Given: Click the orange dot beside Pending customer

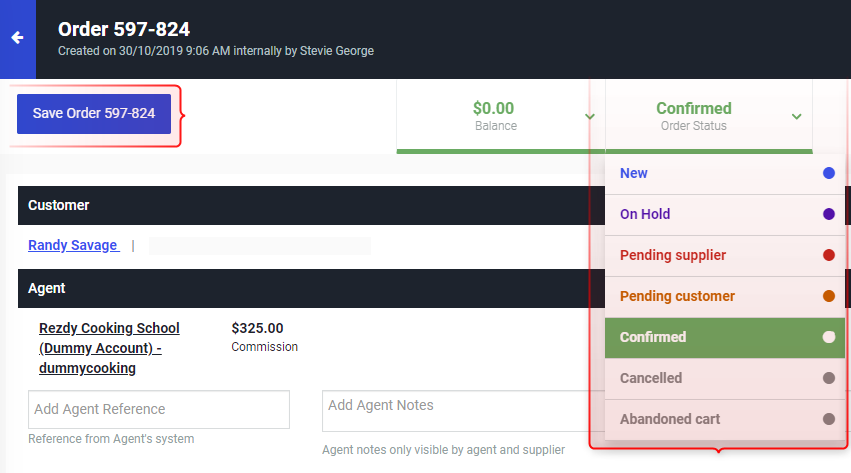Looking at the screenshot, I should 829,296.
